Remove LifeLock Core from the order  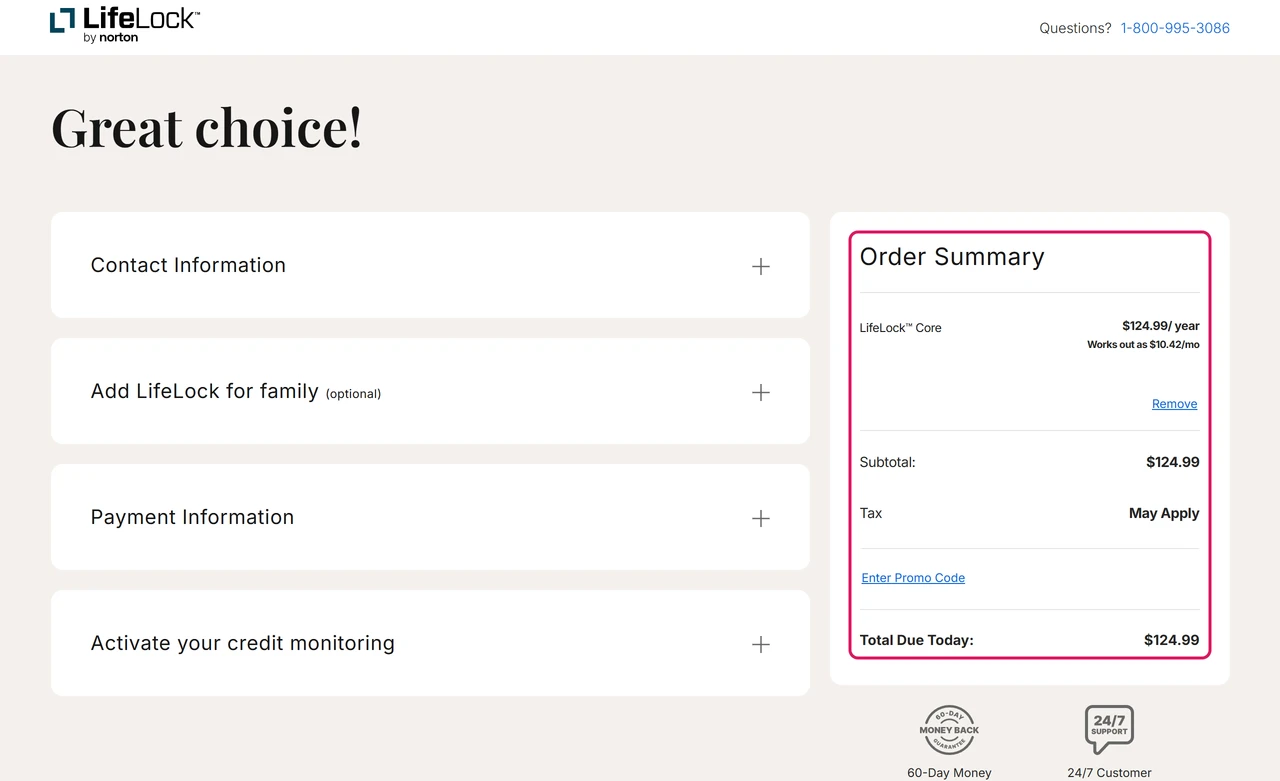click(x=1174, y=404)
